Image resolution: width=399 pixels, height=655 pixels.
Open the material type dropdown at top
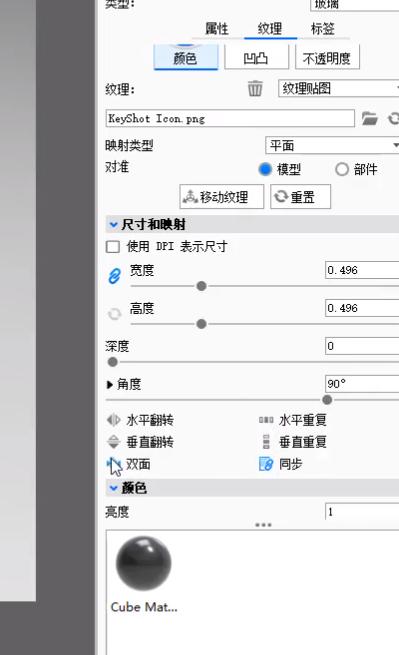click(355, 5)
